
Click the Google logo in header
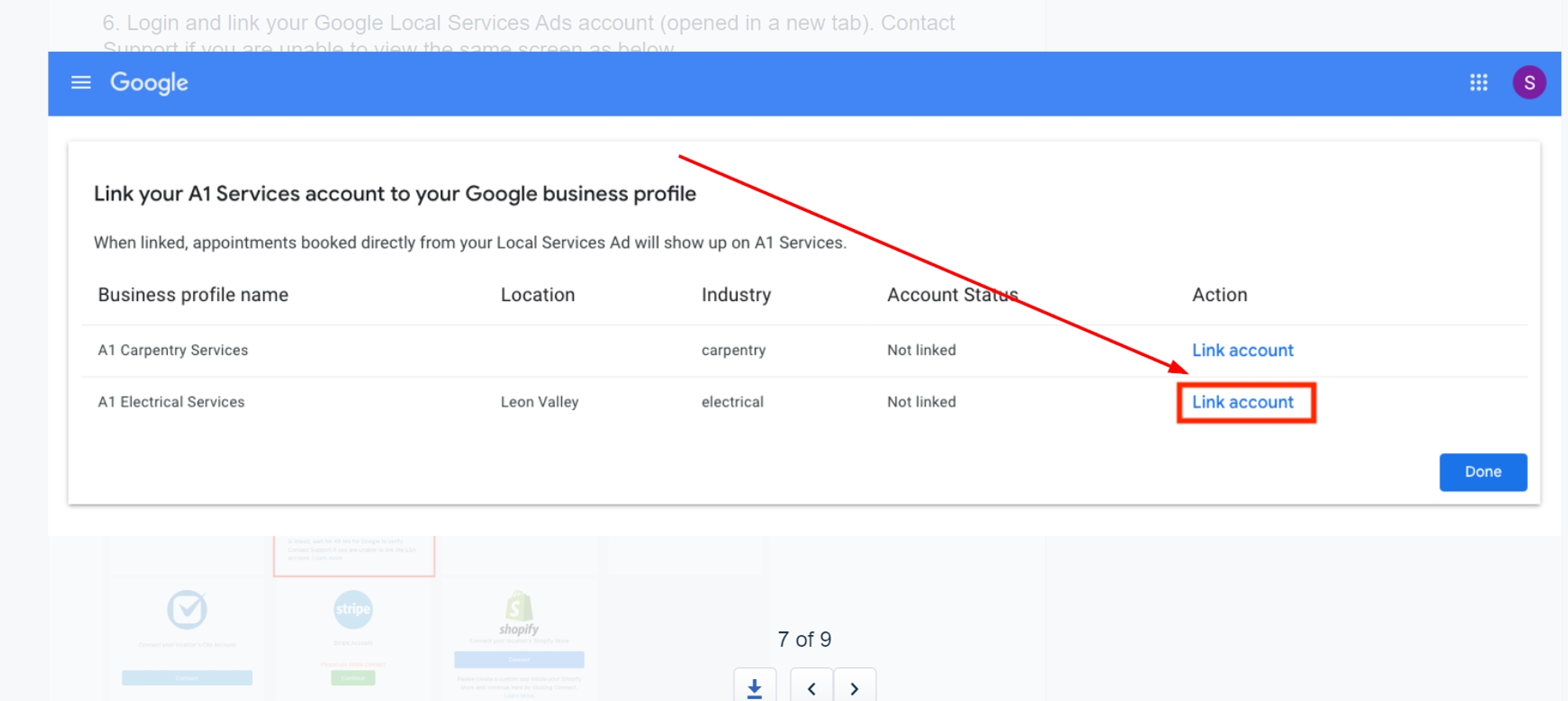149,82
